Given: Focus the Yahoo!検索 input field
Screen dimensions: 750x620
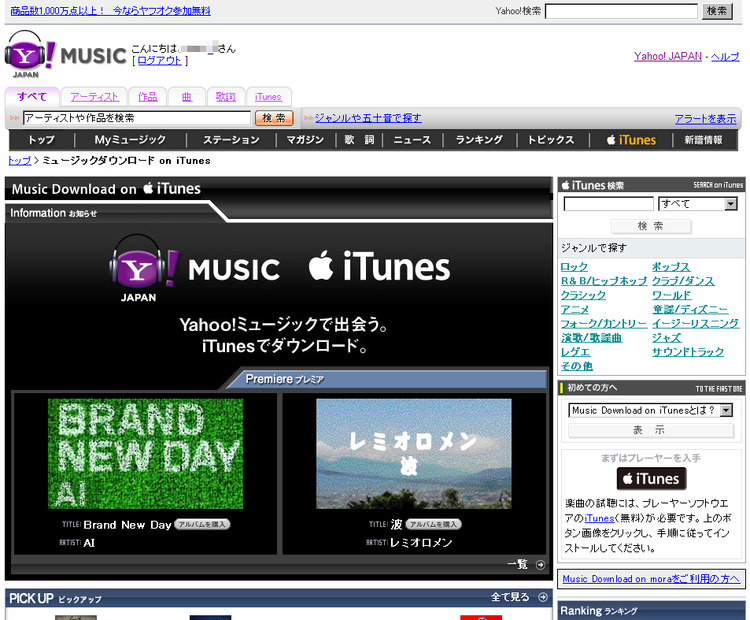Looking at the screenshot, I should point(621,11).
